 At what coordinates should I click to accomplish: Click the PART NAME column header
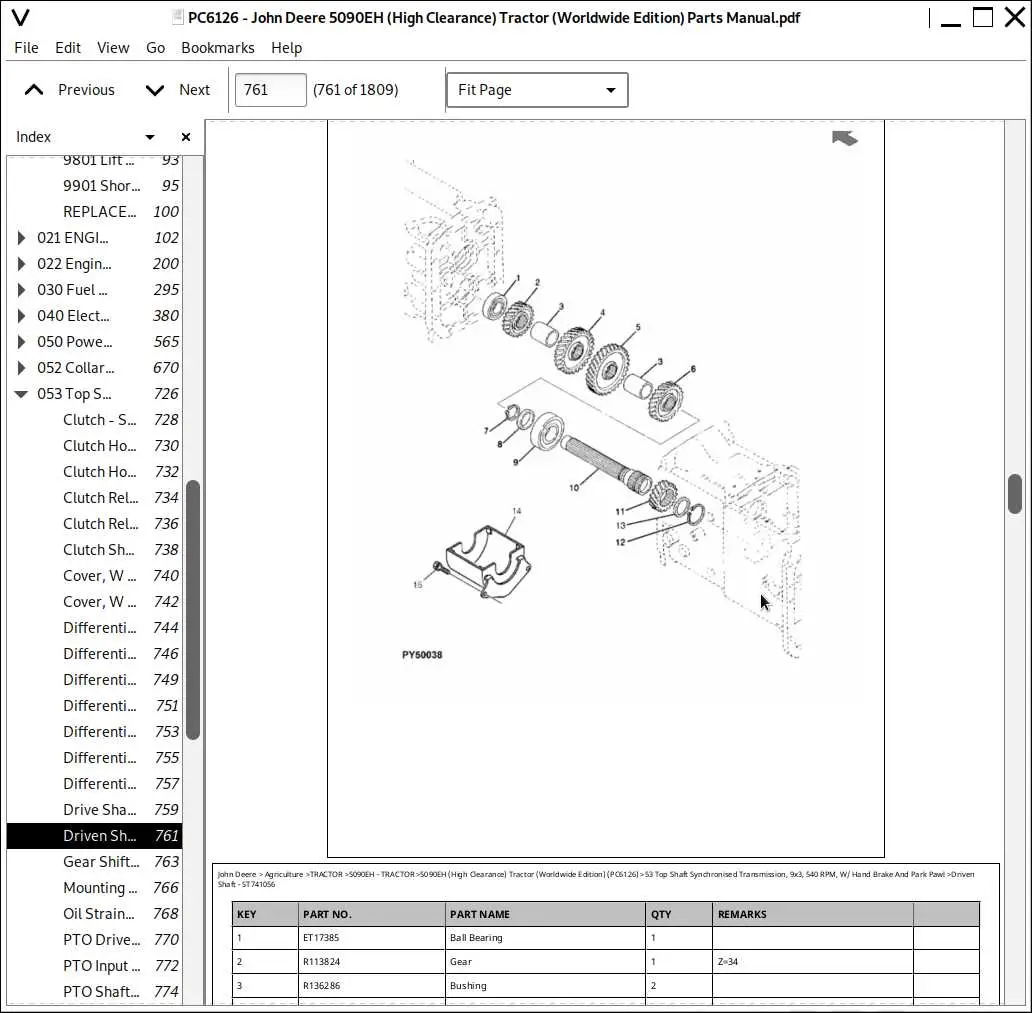click(x=545, y=914)
